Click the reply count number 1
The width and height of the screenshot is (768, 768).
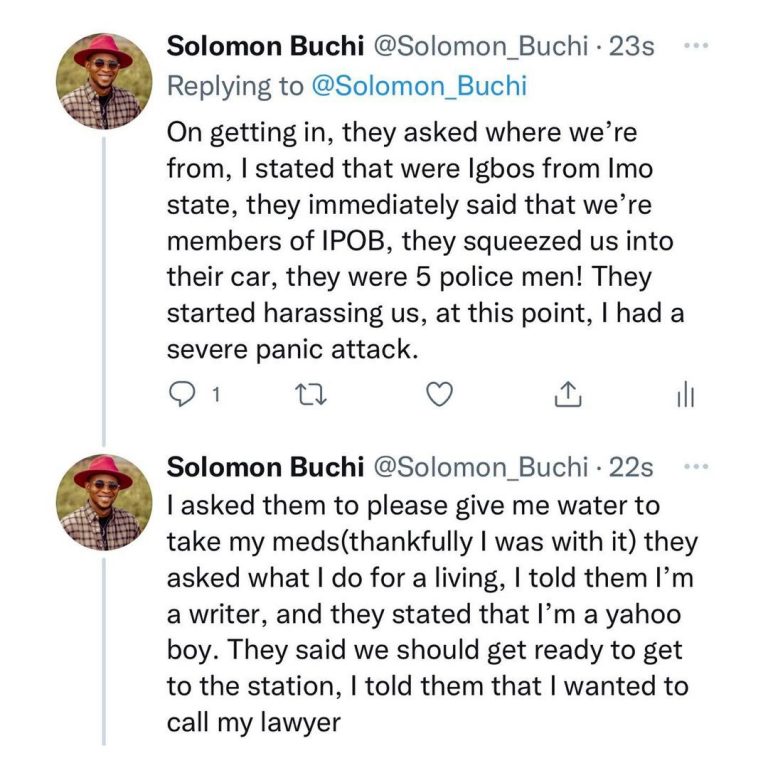[214, 397]
